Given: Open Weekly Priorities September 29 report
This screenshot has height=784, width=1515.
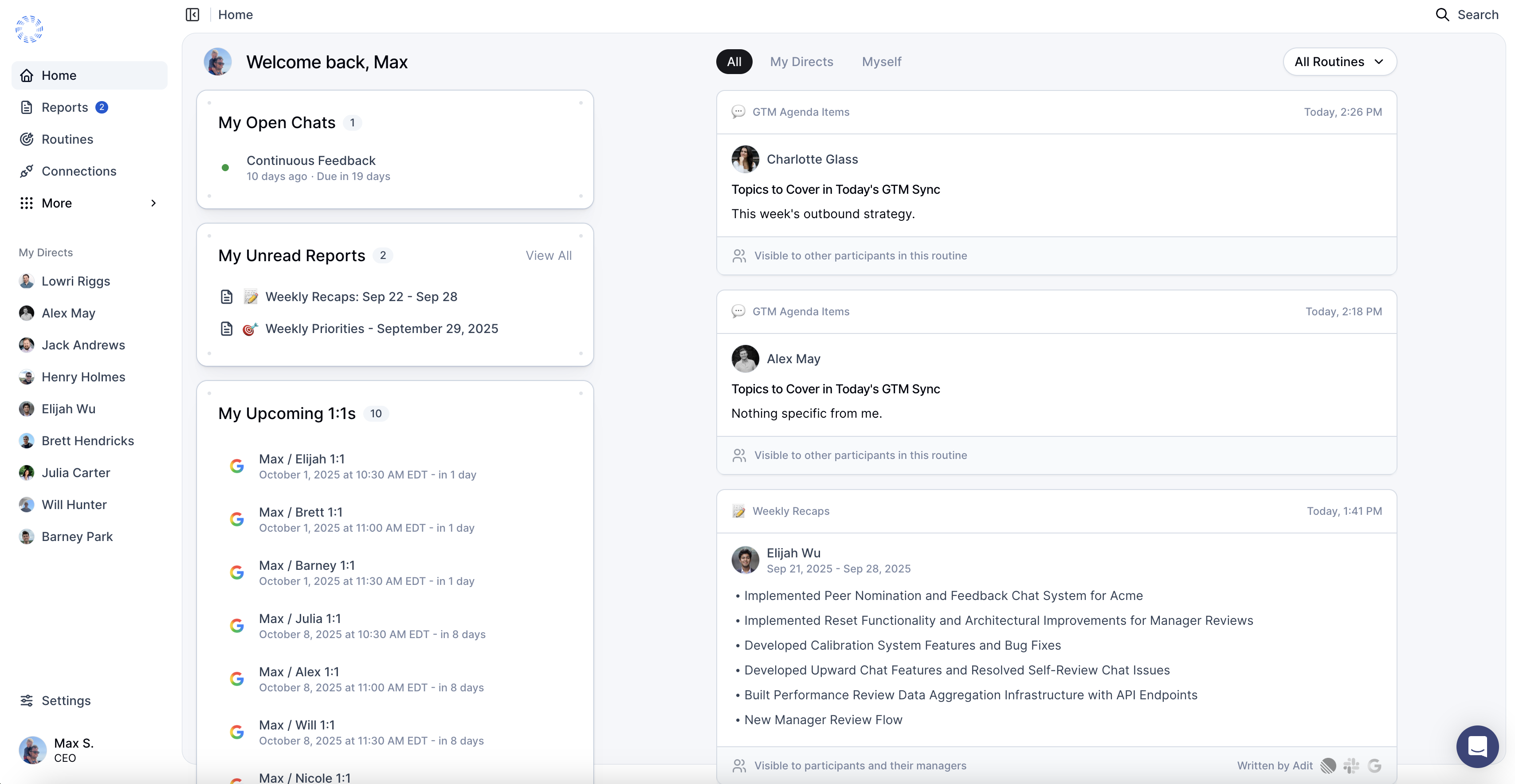Looking at the screenshot, I should point(381,329).
